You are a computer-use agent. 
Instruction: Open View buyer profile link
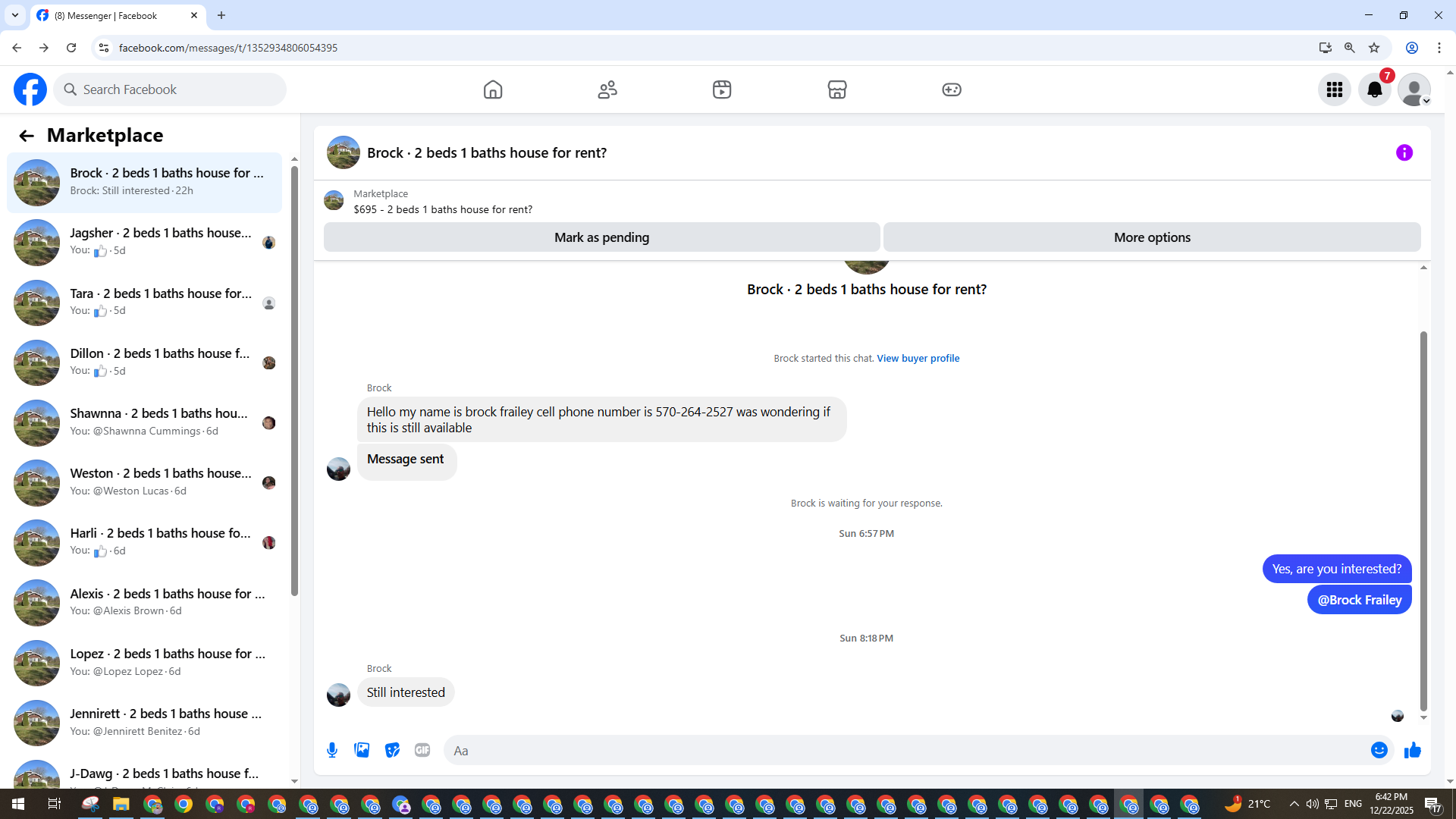point(918,359)
